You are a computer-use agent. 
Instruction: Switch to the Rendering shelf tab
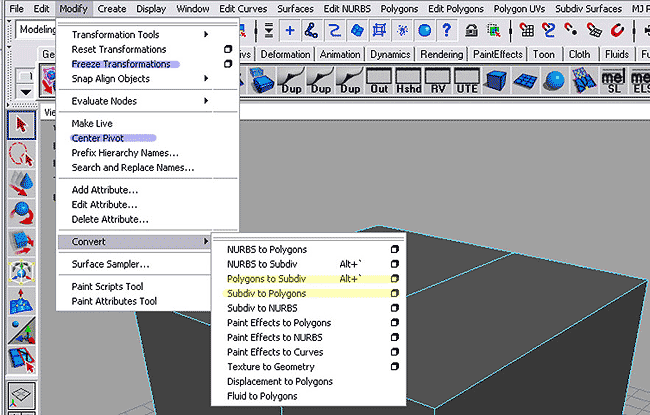tap(441, 54)
